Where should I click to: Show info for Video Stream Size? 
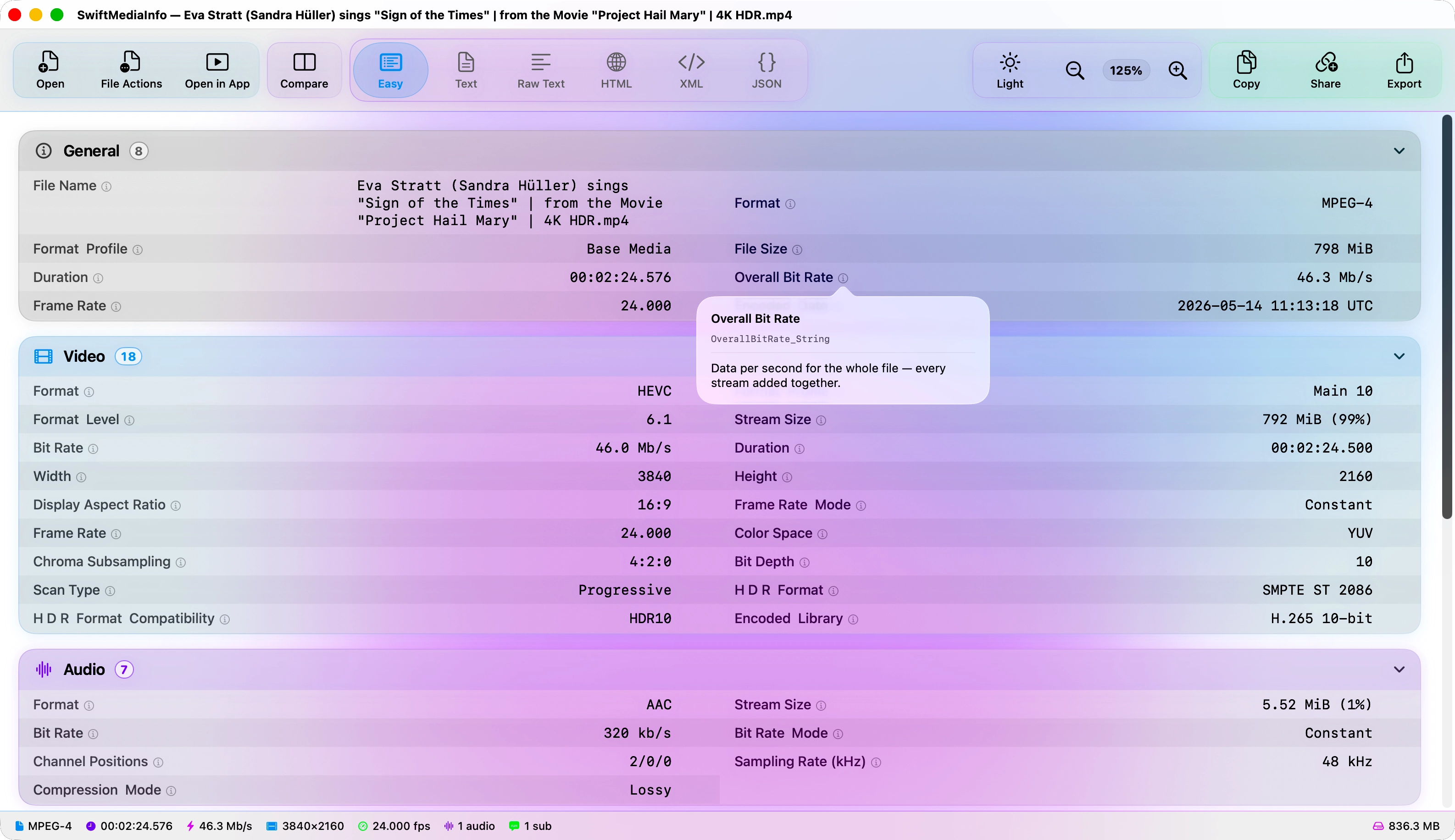[821, 420]
